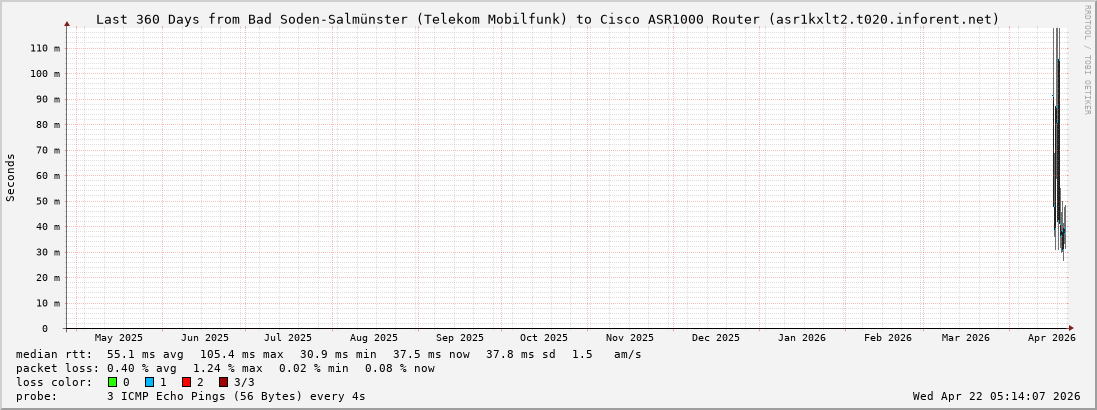The image size is (1097, 410).
Task: Click the Wed Apr 22 timestamp
Action: pyautogui.click(x=996, y=396)
